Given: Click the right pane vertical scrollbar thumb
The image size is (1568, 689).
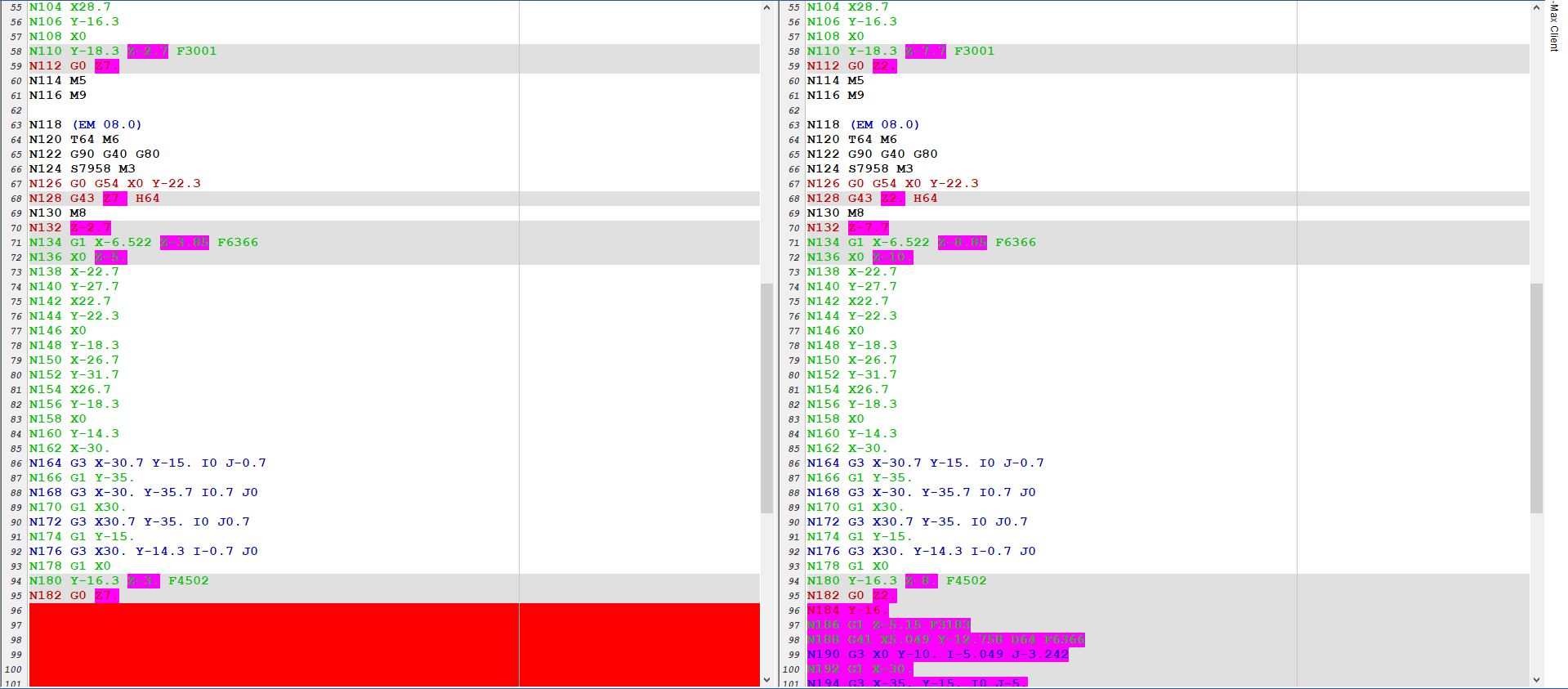Looking at the screenshot, I should 1536,398.
